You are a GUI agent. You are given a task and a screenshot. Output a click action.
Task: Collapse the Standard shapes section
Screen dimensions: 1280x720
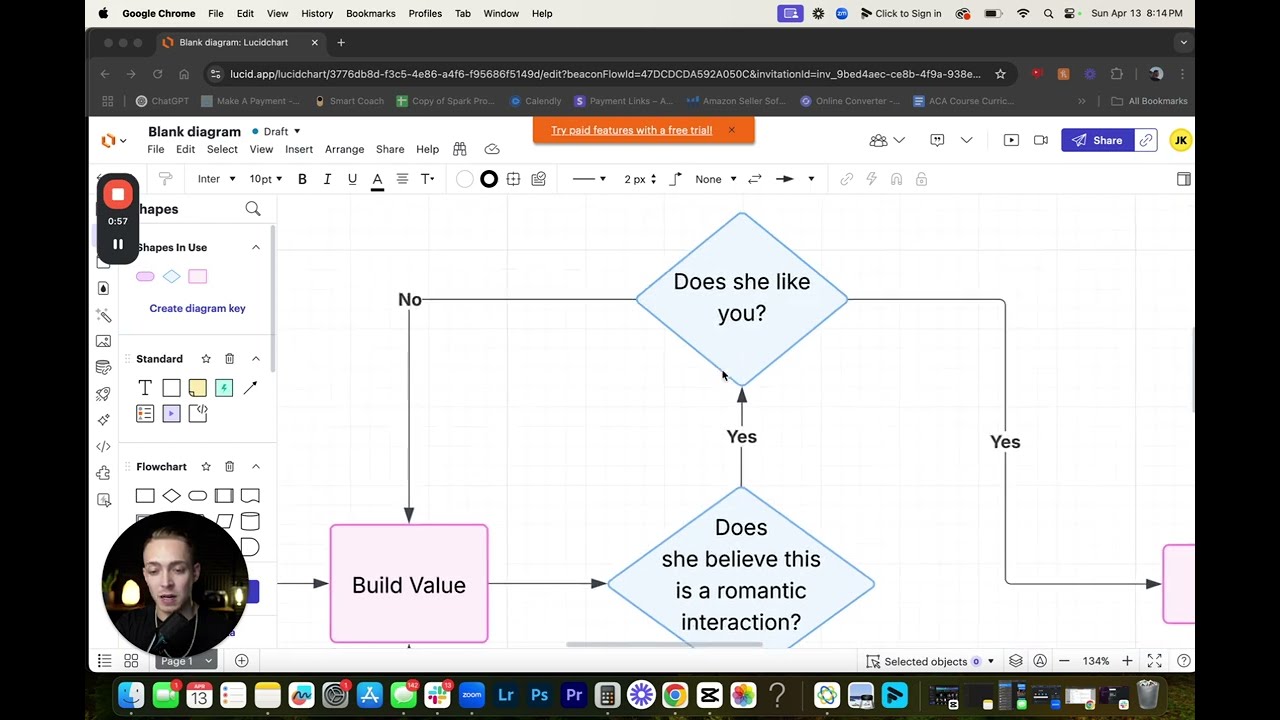point(256,359)
